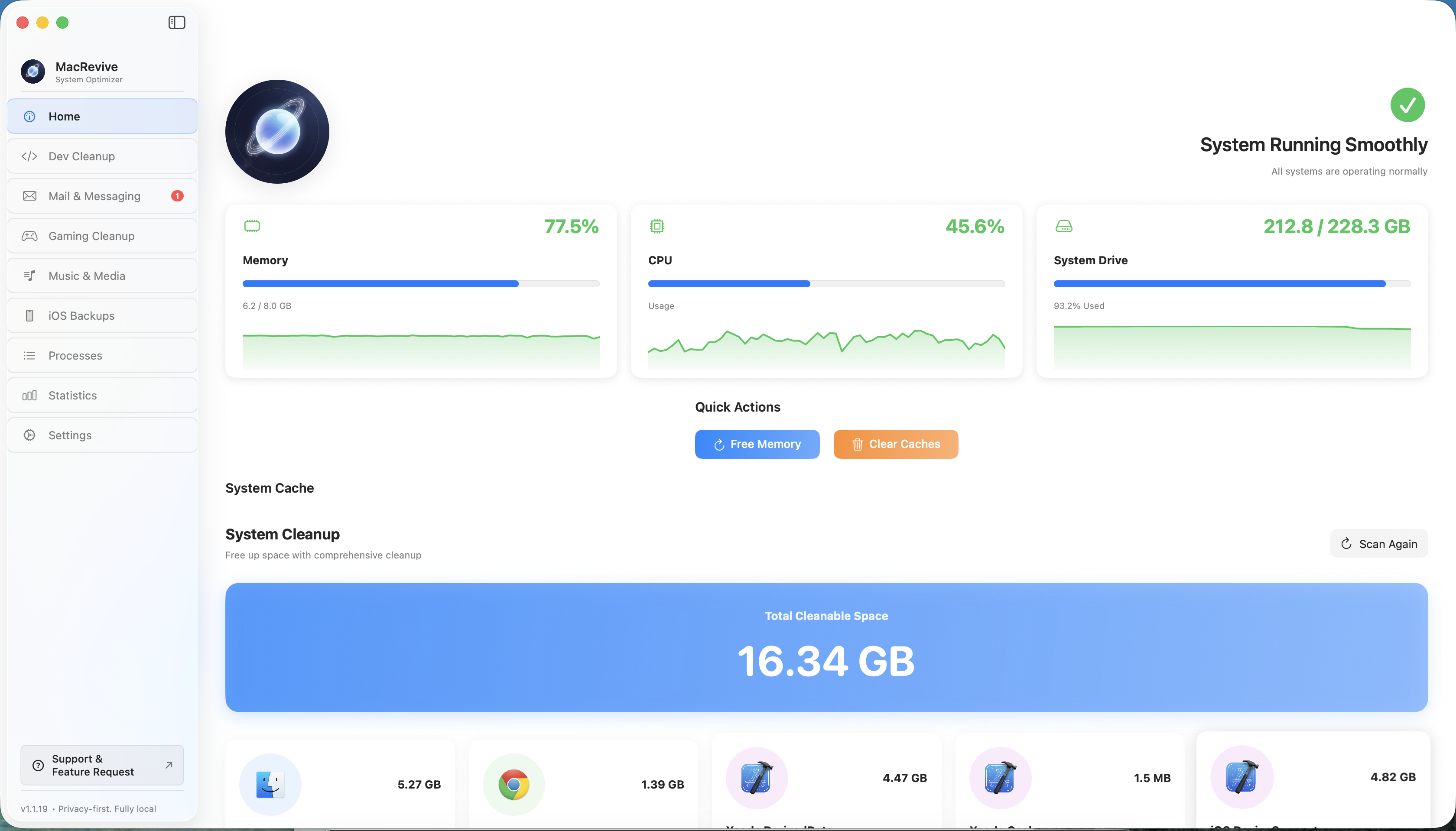Click the Memory usage progress bar
1456x831 pixels.
421,284
